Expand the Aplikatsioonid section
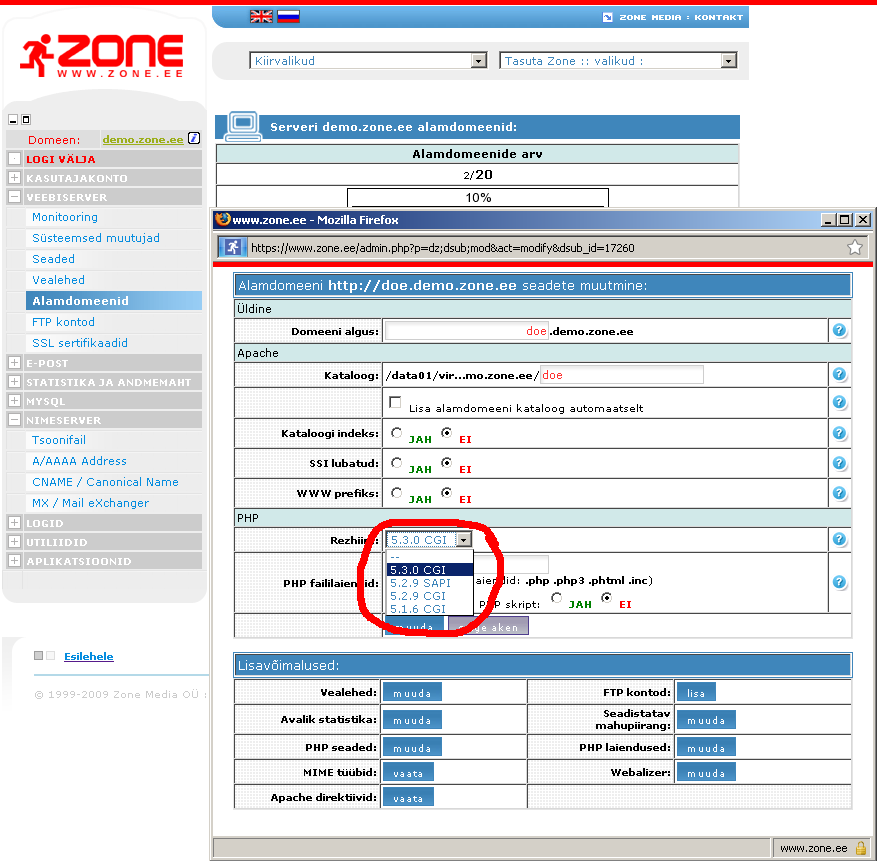877x861 pixels. coord(15,561)
